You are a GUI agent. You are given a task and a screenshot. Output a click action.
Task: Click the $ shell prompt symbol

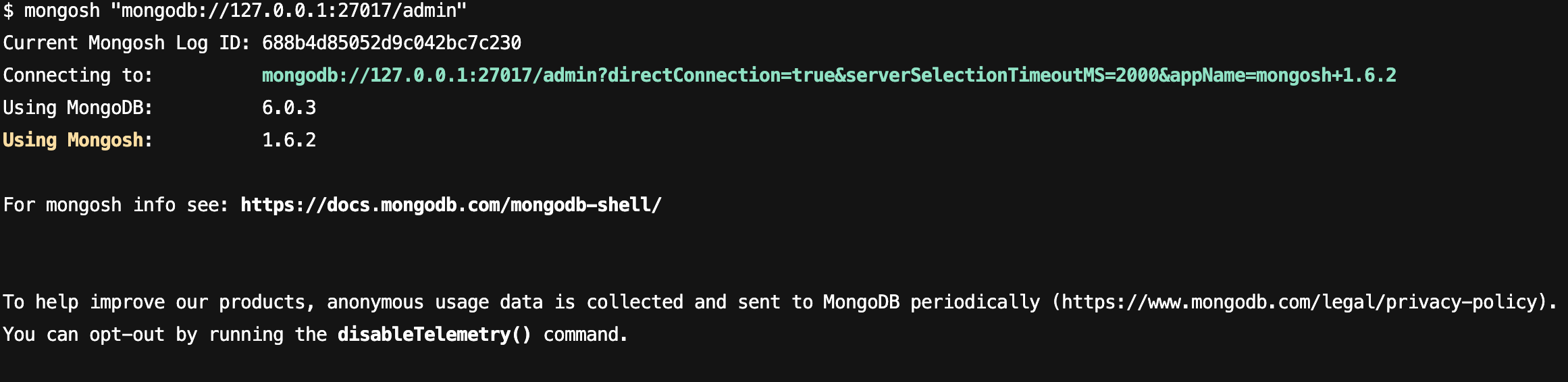tap(8, 11)
